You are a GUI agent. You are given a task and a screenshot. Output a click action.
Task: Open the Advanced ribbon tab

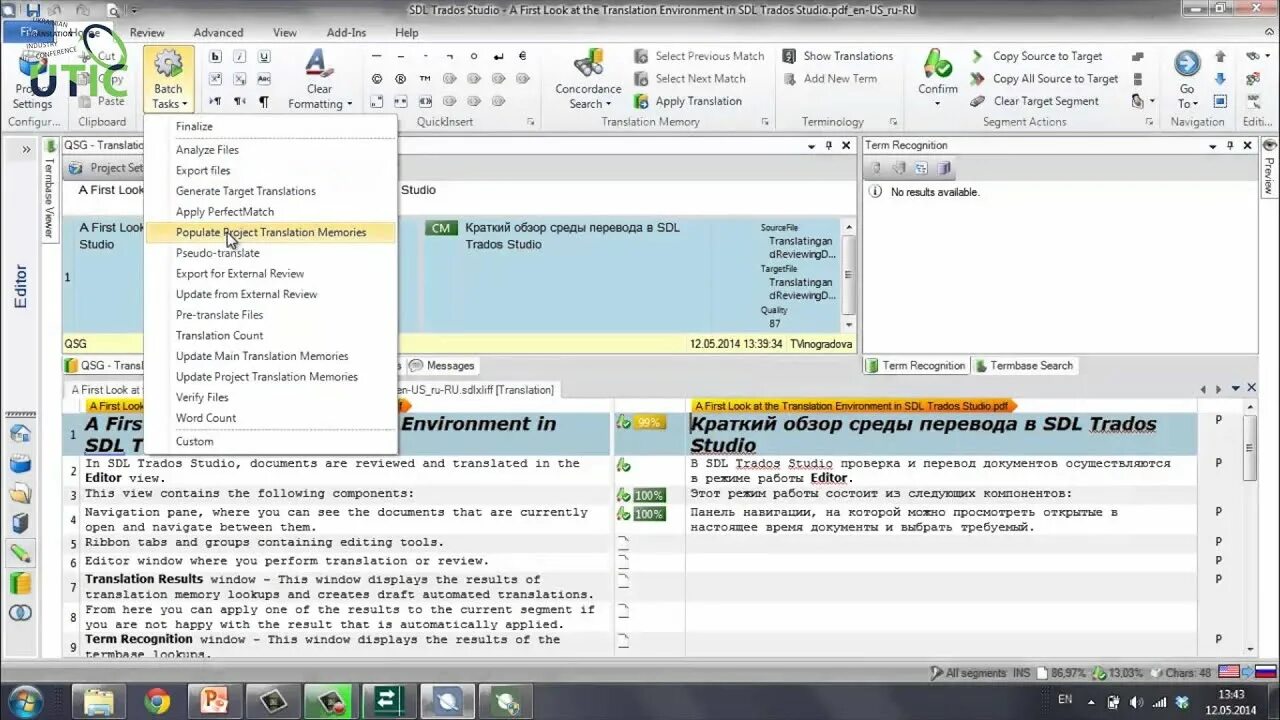(x=218, y=32)
